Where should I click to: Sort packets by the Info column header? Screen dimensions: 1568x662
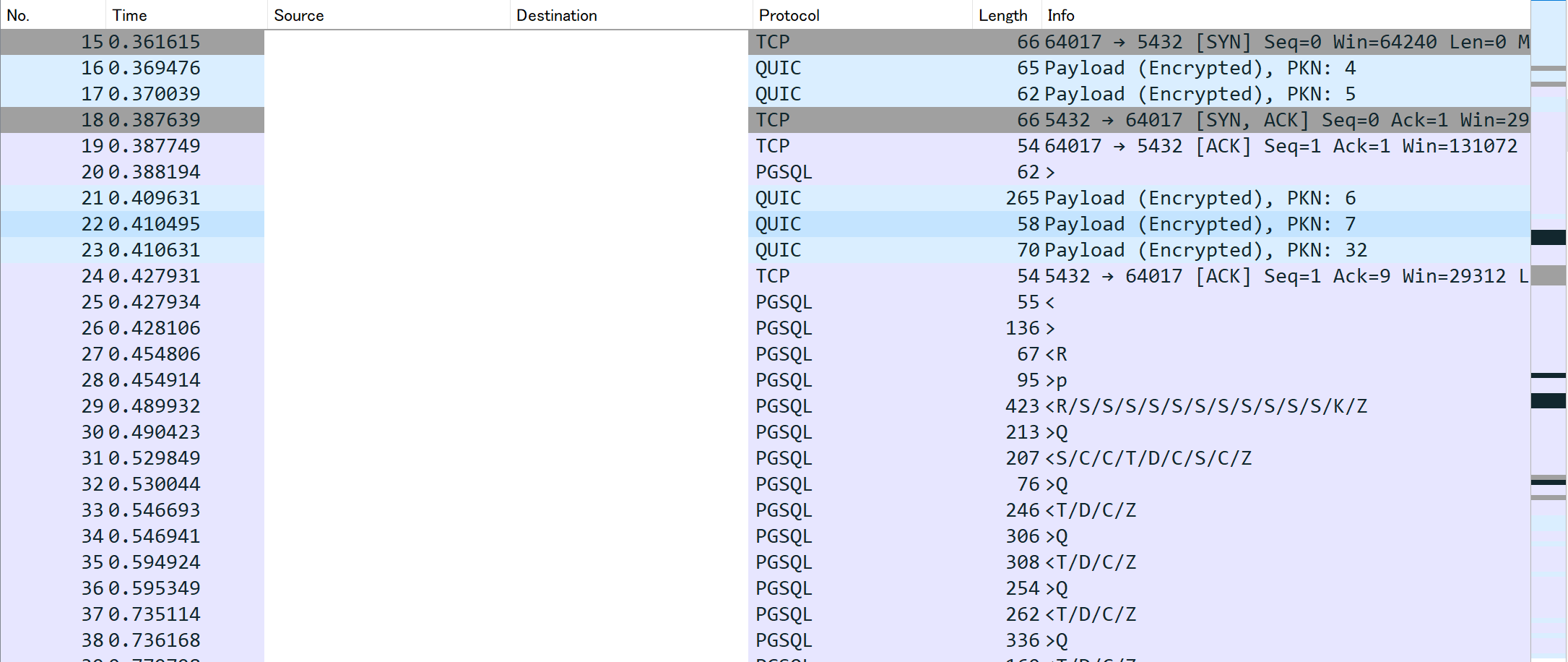[x=1058, y=14]
